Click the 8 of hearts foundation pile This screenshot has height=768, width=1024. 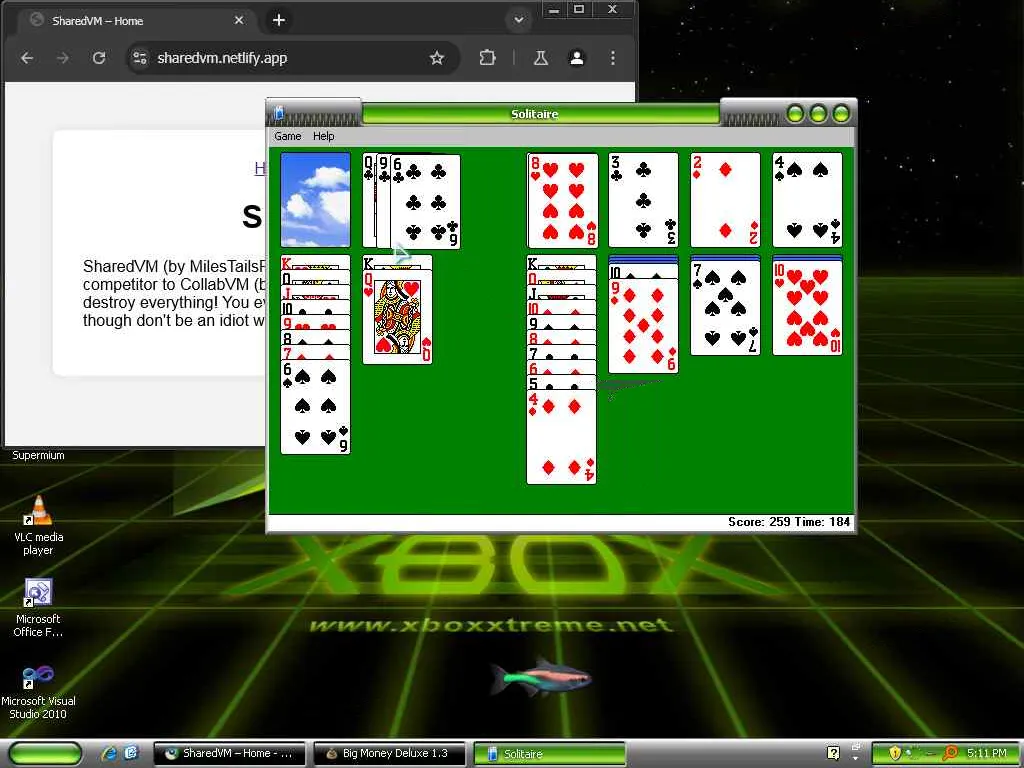(x=562, y=200)
